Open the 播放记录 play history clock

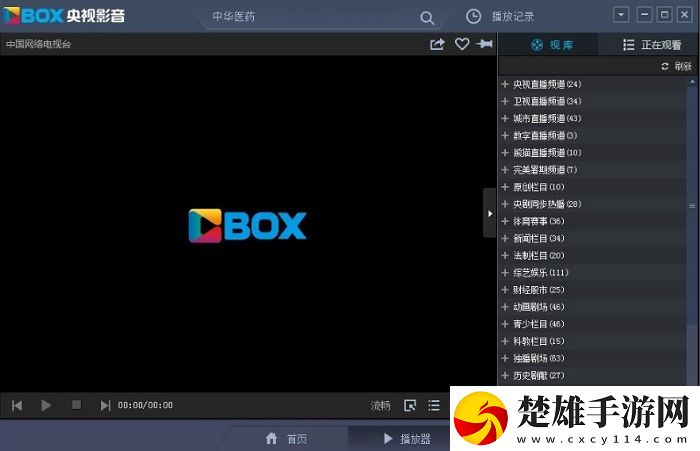click(473, 17)
